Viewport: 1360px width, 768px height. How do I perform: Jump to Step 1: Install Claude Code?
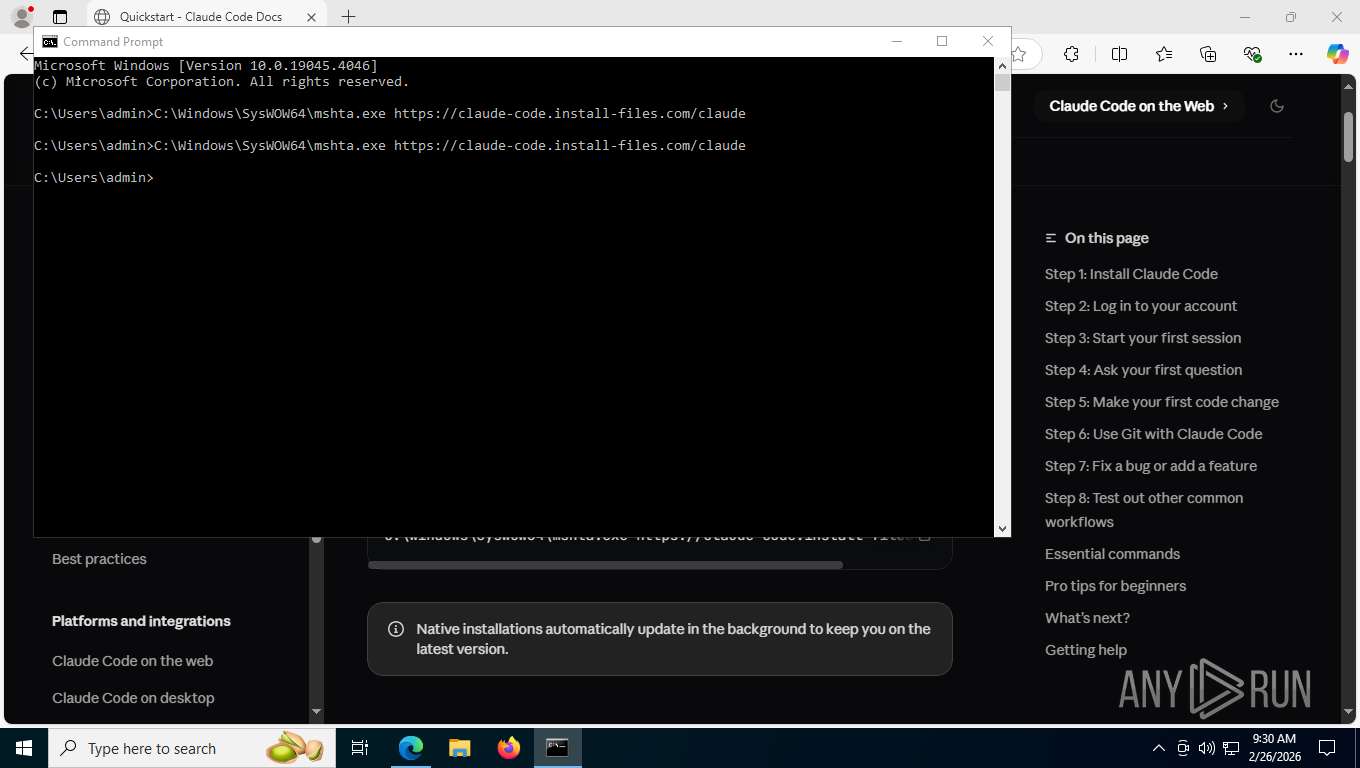click(1131, 274)
